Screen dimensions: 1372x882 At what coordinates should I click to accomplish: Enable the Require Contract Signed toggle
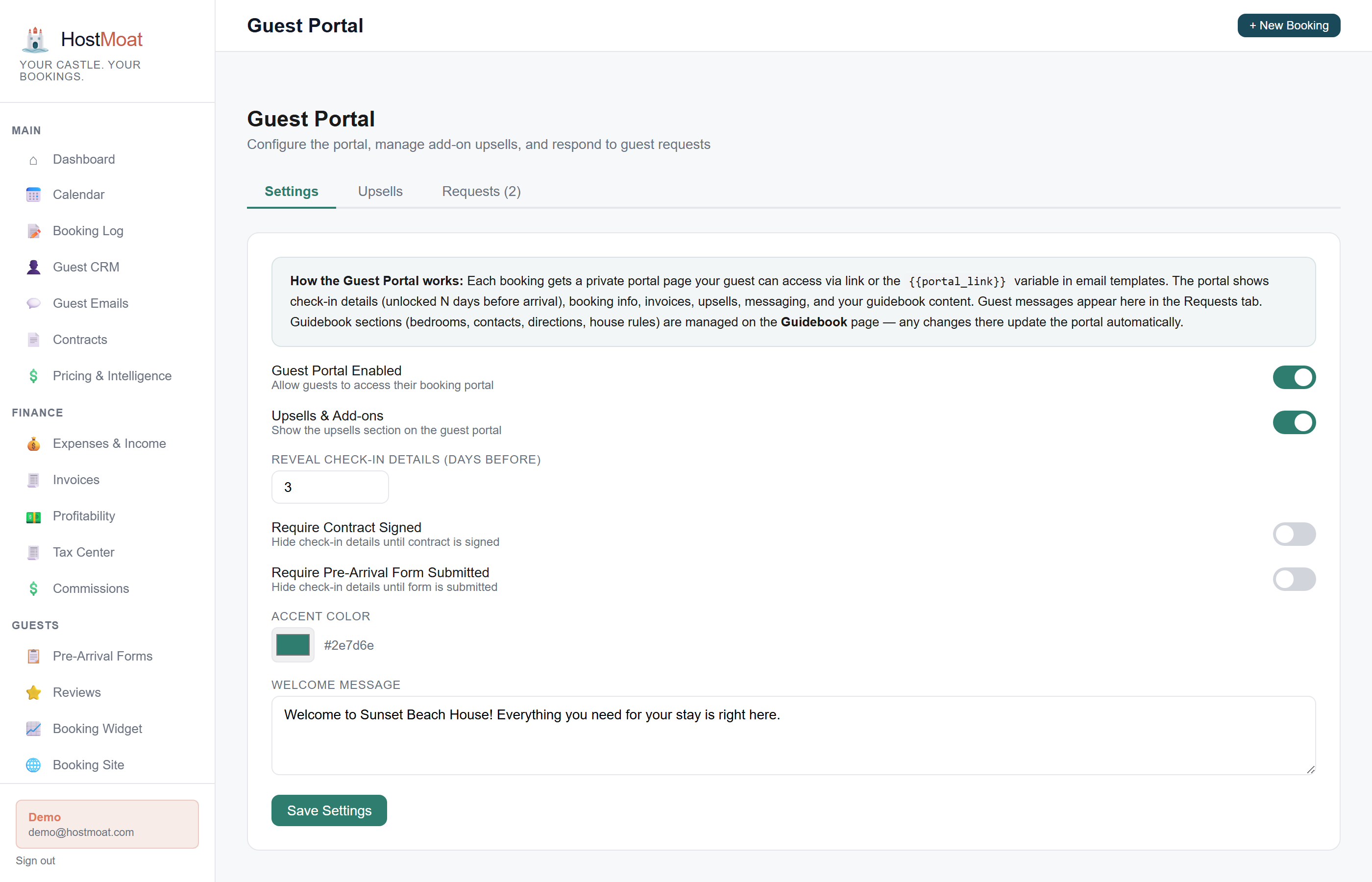point(1294,535)
